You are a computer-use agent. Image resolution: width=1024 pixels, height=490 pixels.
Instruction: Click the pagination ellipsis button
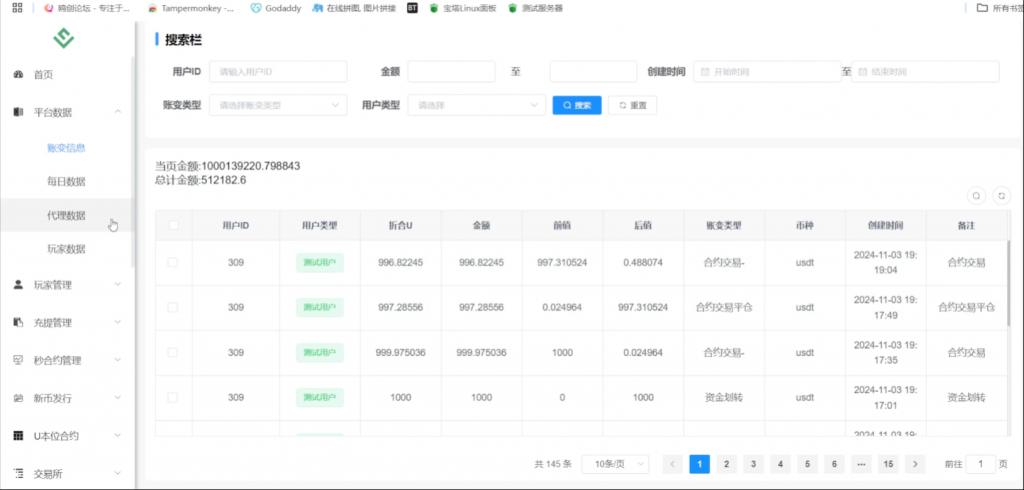(861, 464)
